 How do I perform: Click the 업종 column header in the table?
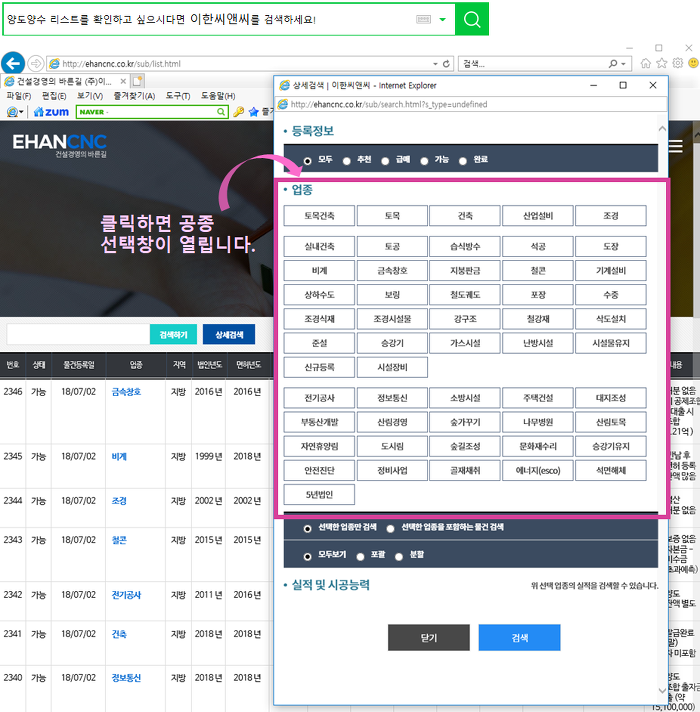(136, 365)
